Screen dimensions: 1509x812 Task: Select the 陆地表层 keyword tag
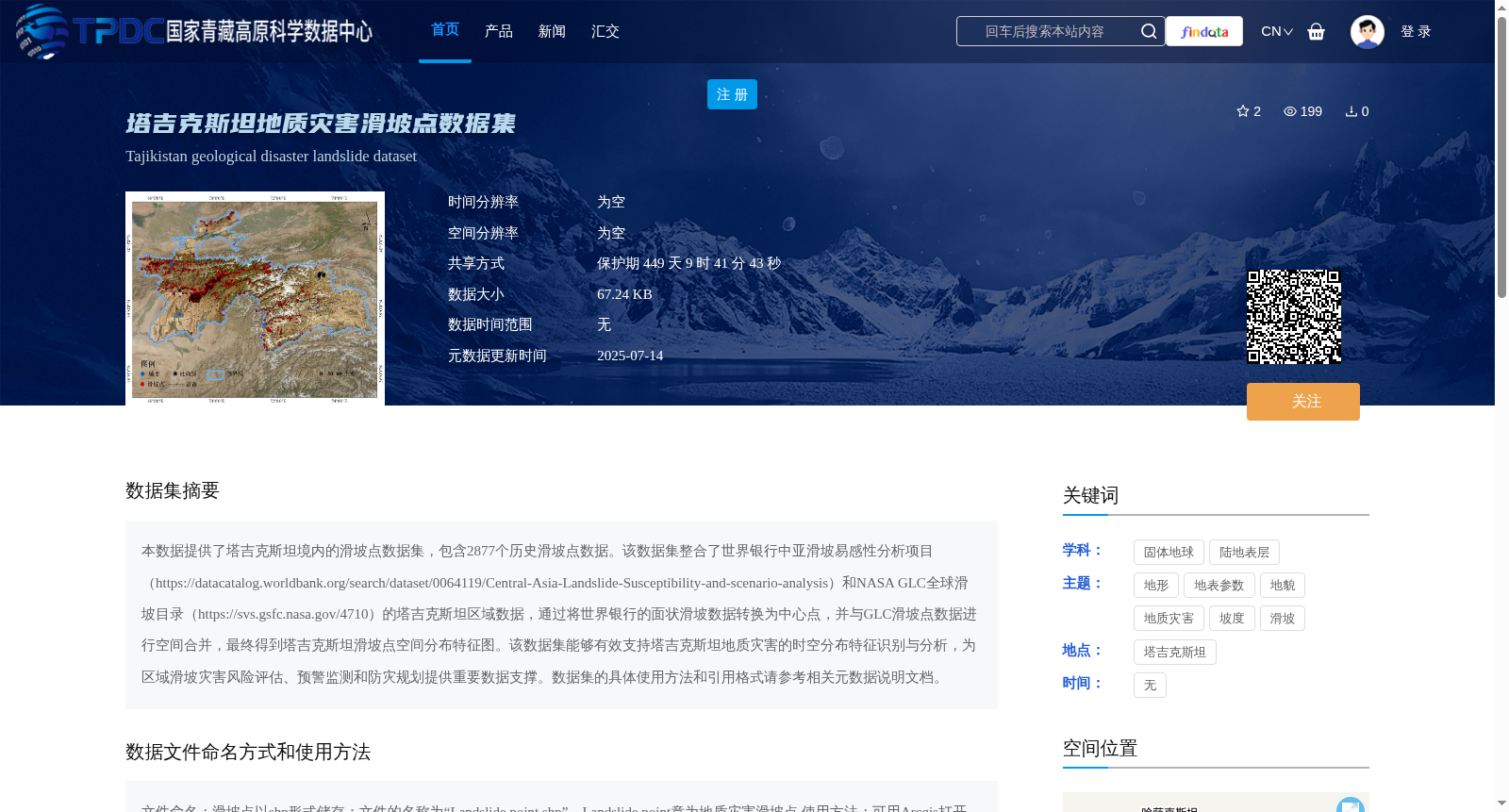(x=1244, y=553)
